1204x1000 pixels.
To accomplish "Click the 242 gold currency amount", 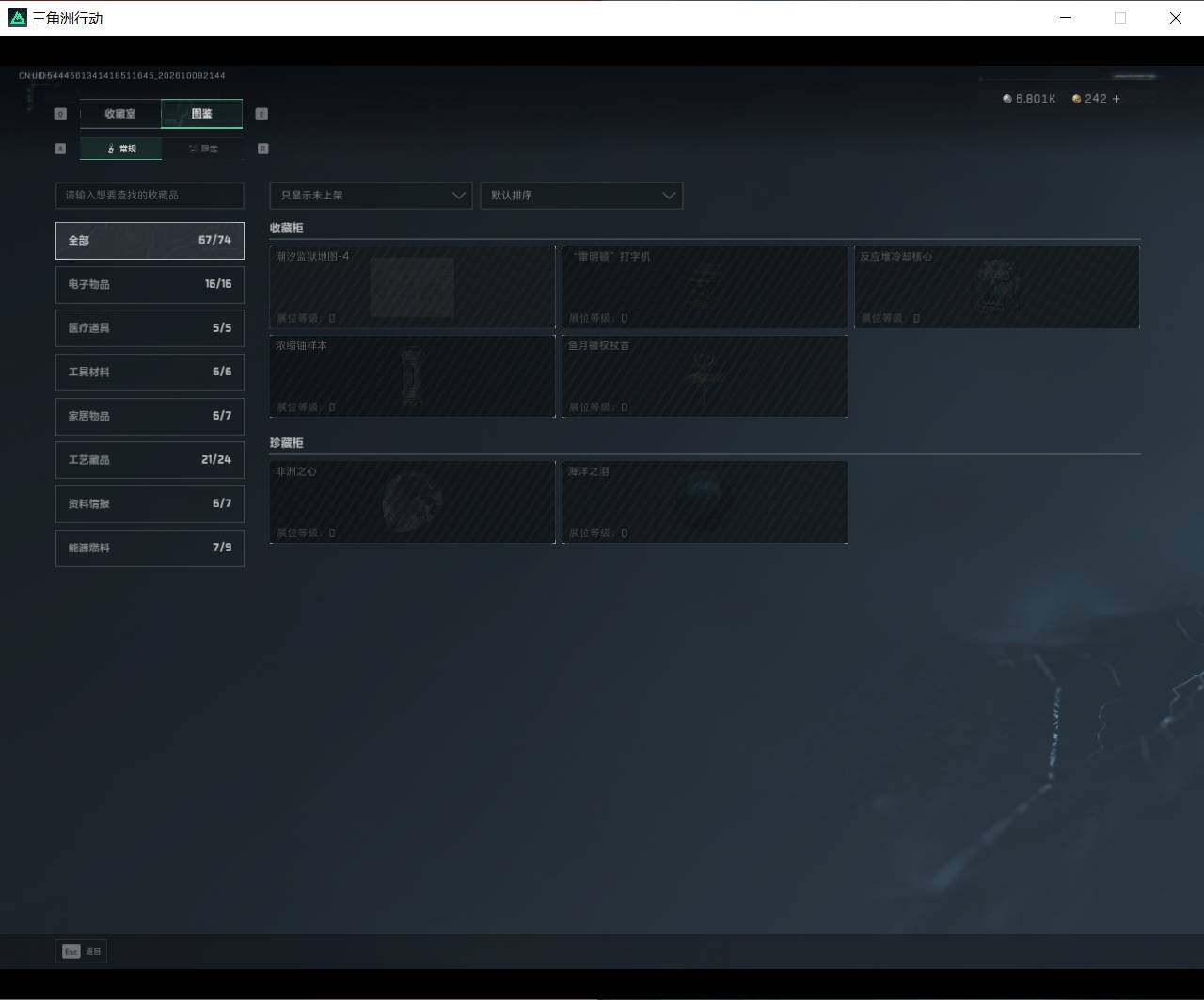I will pyautogui.click(x=1096, y=99).
